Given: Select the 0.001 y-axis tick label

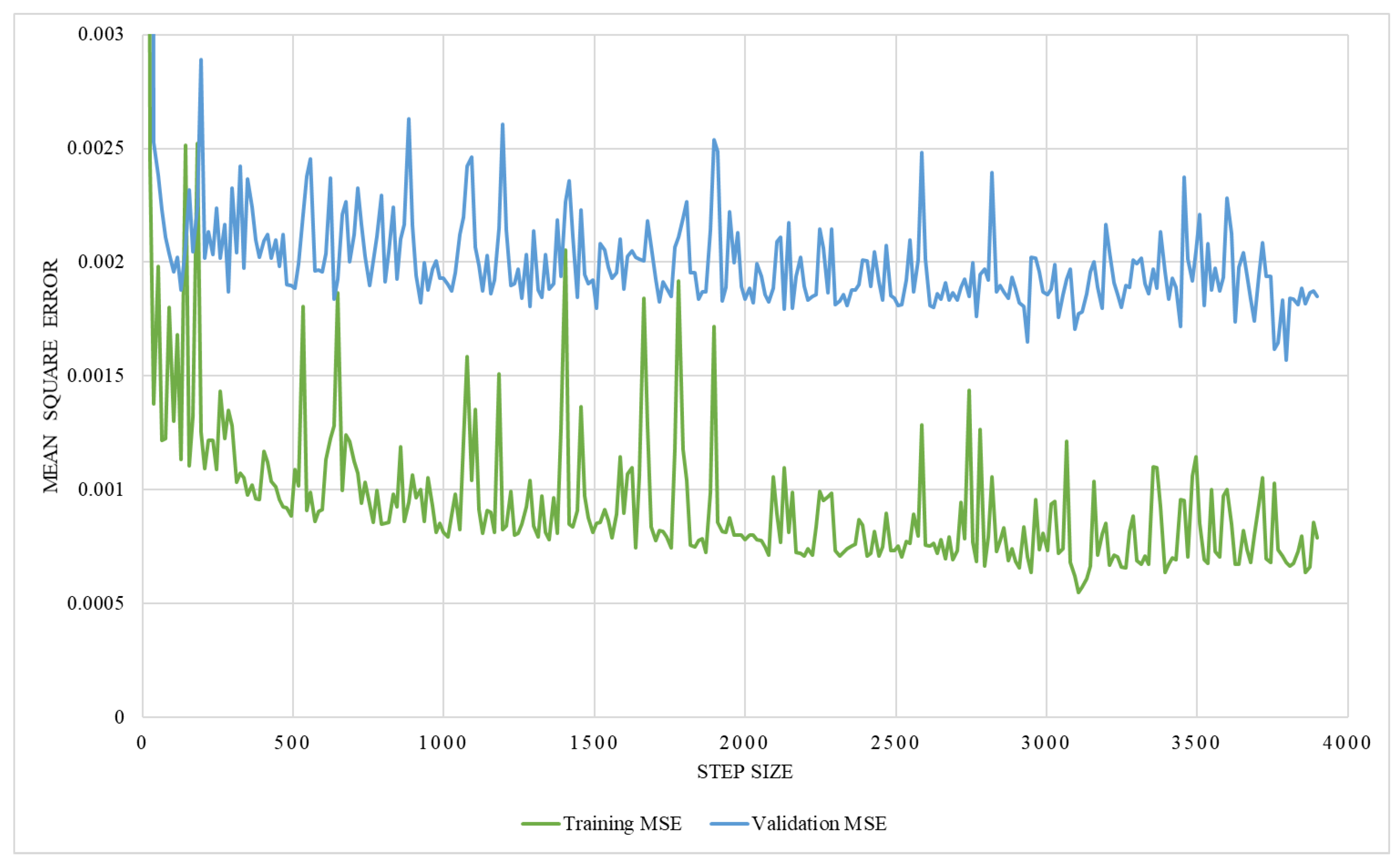Looking at the screenshot, I should click(x=100, y=489).
